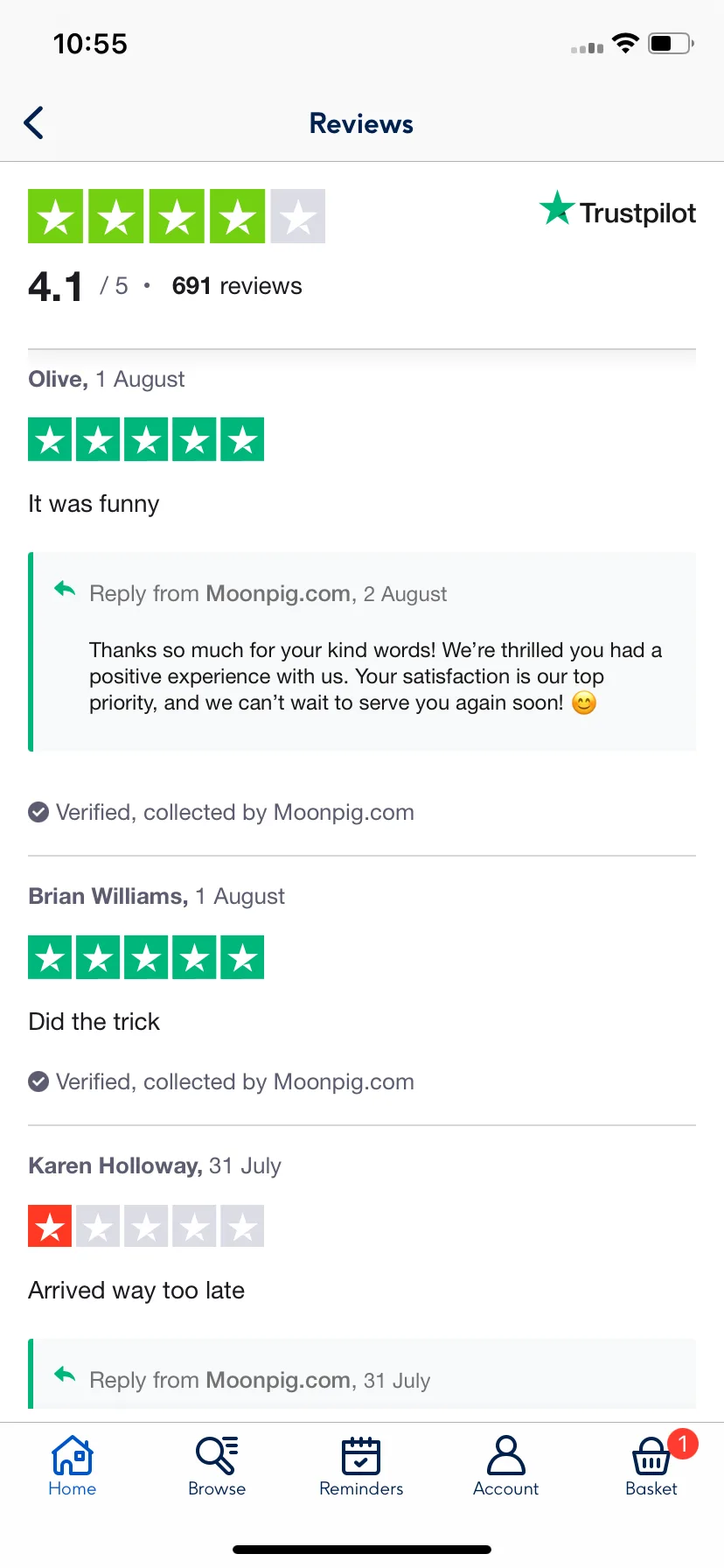Tap Brian Williams' five-star rating
The height and width of the screenshot is (1568, 724).
[146, 957]
